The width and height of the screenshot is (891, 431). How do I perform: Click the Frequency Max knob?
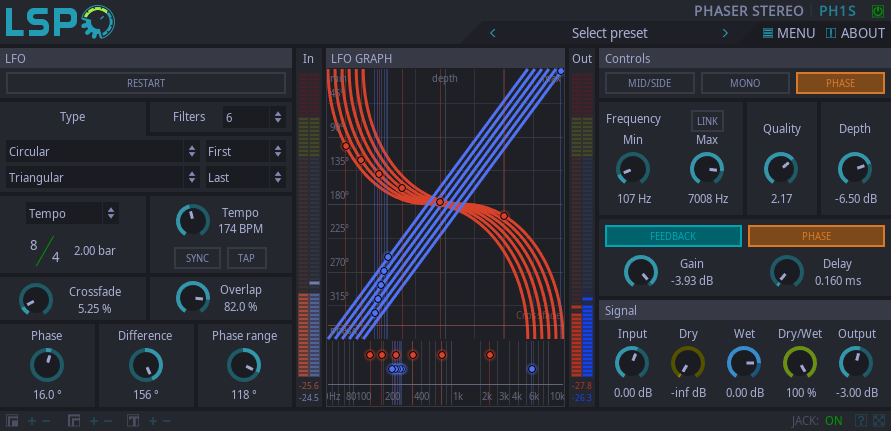click(x=707, y=169)
